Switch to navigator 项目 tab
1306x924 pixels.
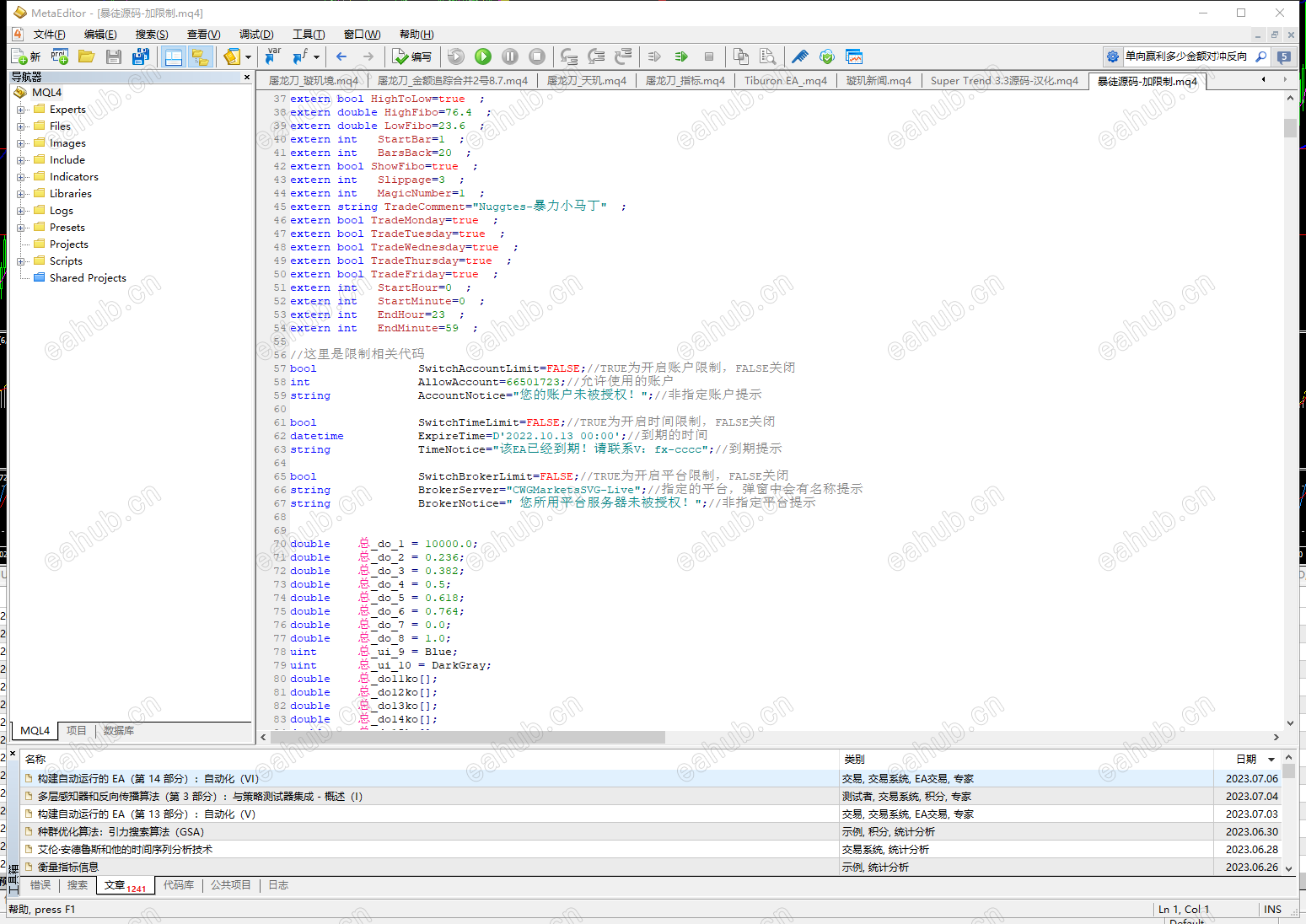77,731
